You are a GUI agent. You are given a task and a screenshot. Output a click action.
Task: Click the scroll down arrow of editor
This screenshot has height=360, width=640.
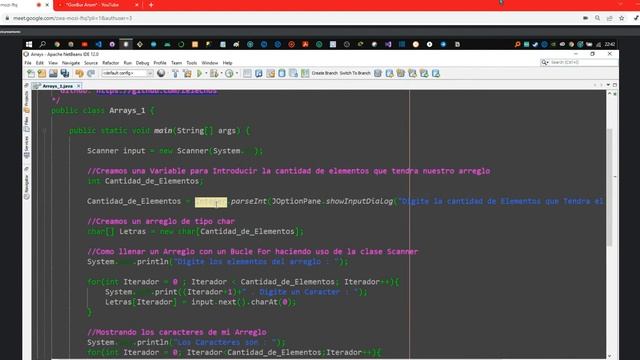click(609, 356)
